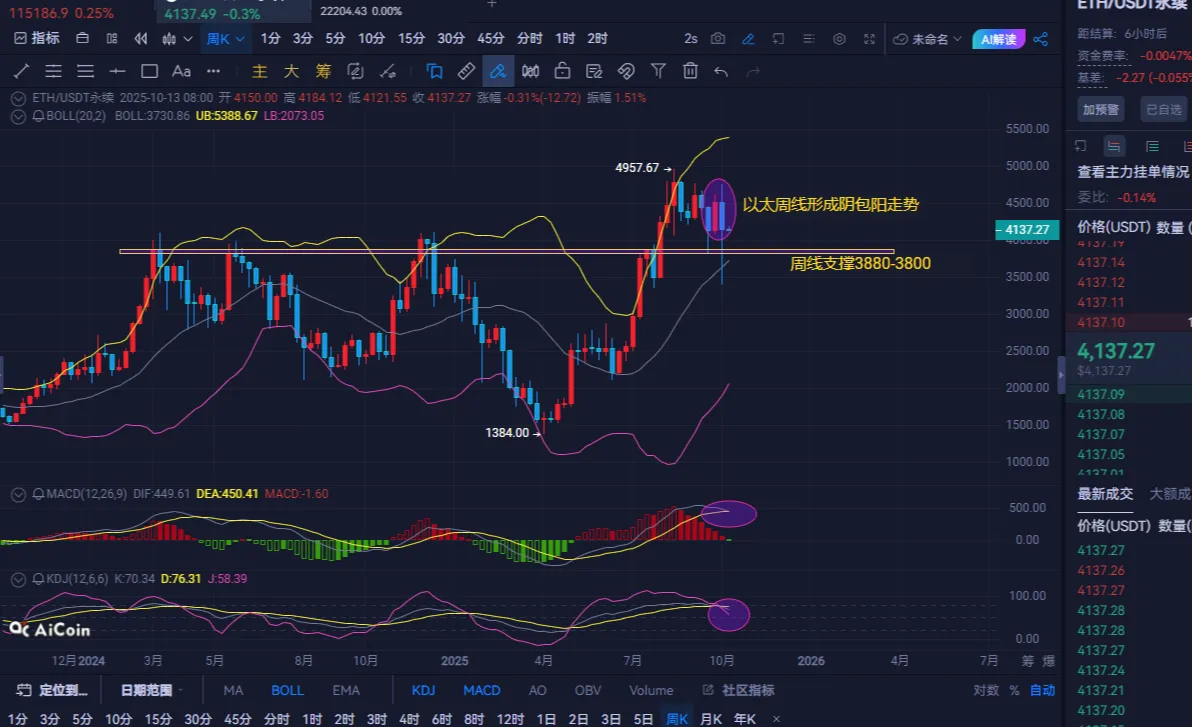This screenshot has height=727, width=1193.
Task: Toggle the KDJ indicator
Action: click(423, 690)
